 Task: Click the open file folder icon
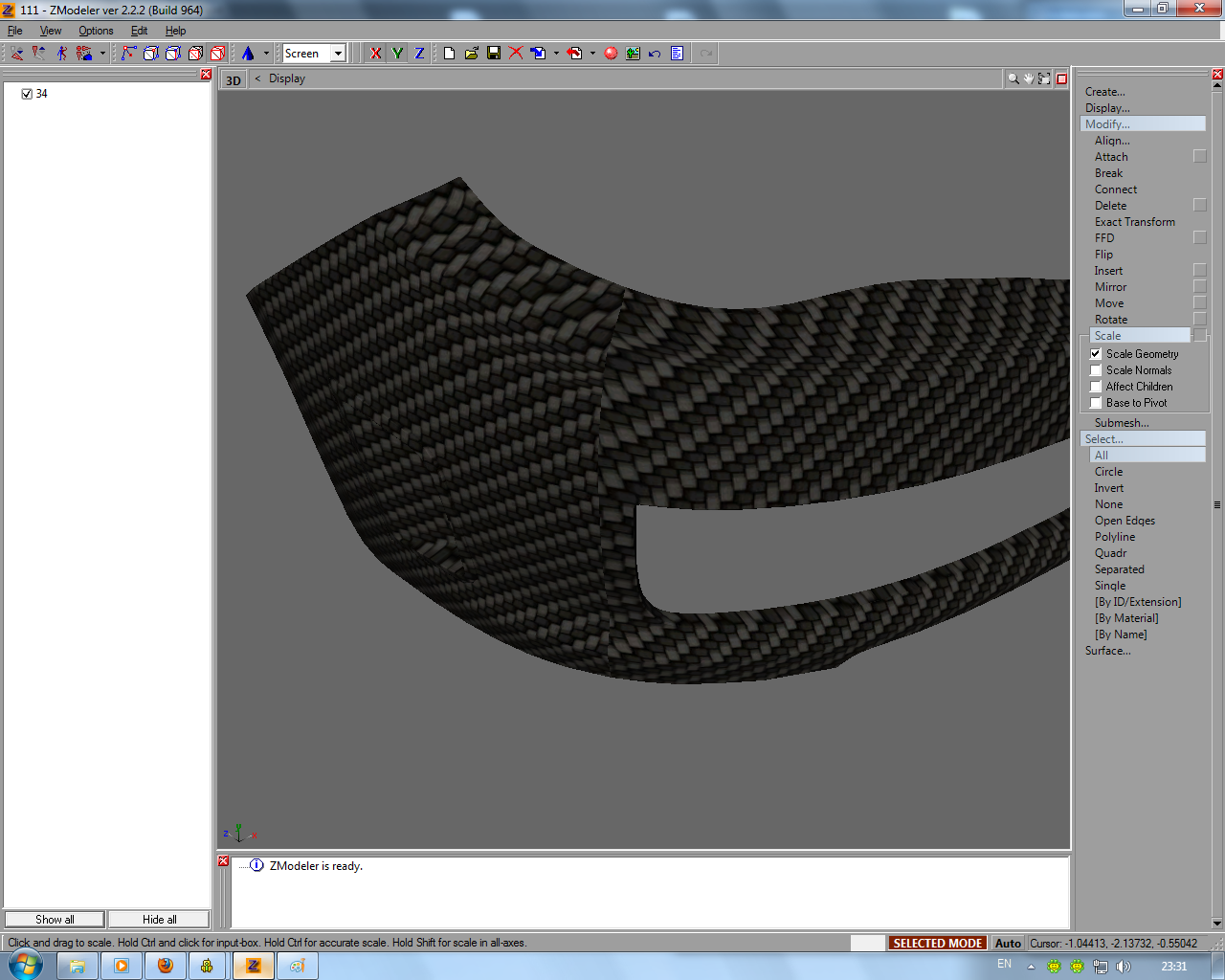(472, 54)
